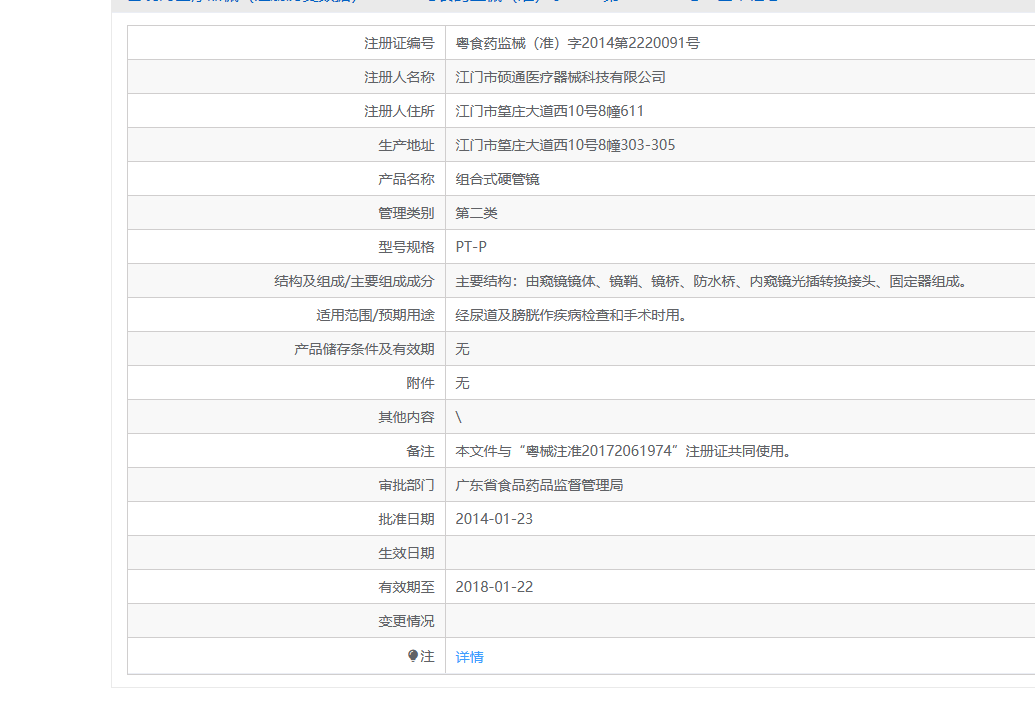Select the 主要结构 composition description text
Screen dimensions: 1035x703
(712, 281)
